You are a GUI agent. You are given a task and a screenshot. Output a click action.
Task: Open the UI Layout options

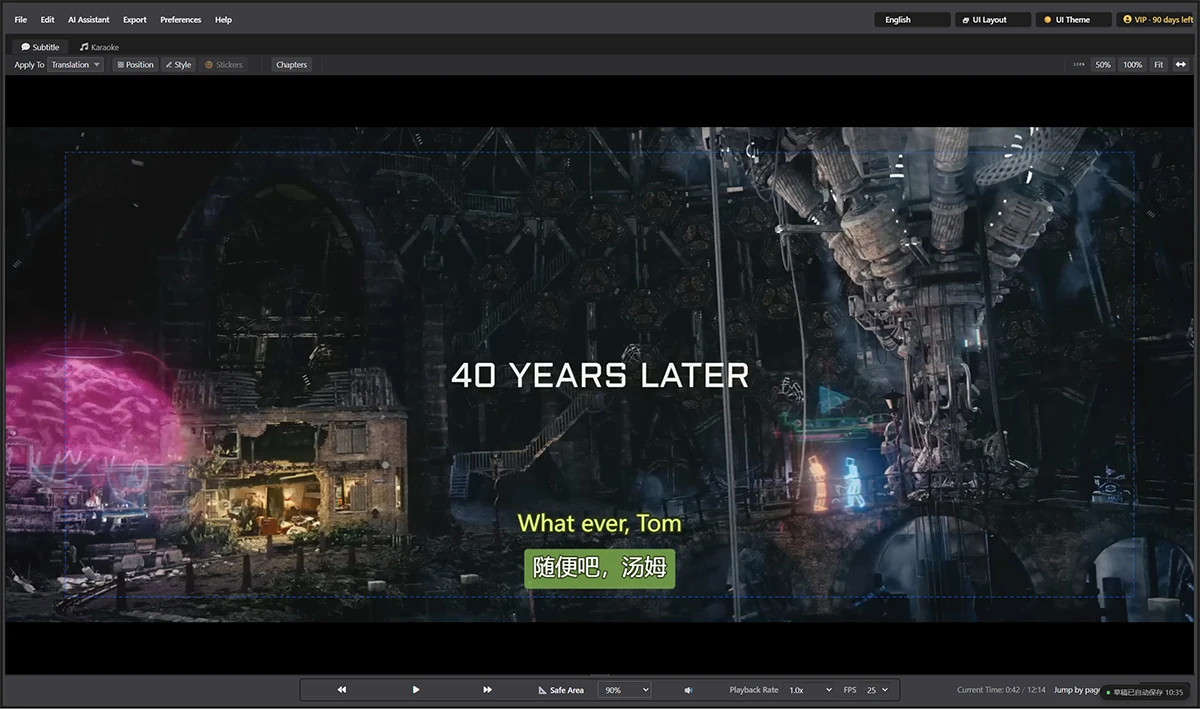(x=991, y=20)
